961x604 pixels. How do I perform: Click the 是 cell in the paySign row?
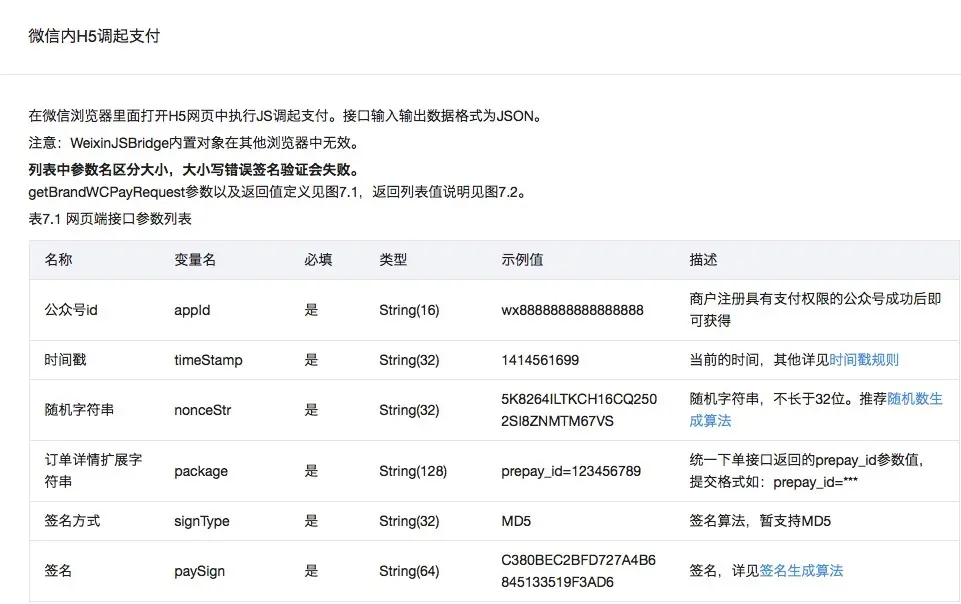311,570
